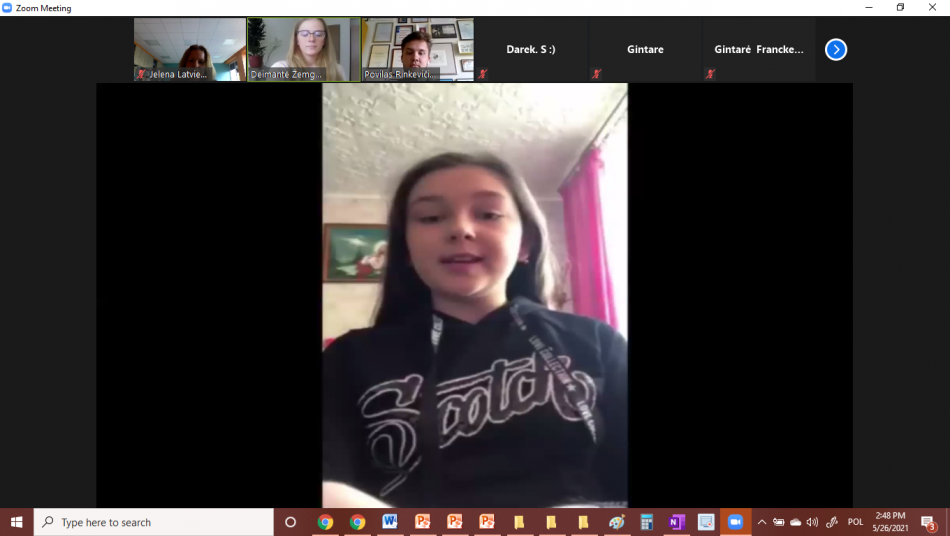950x536 pixels.
Task: Select Gintarė Francke... participant tile
Action: tap(759, 49)
